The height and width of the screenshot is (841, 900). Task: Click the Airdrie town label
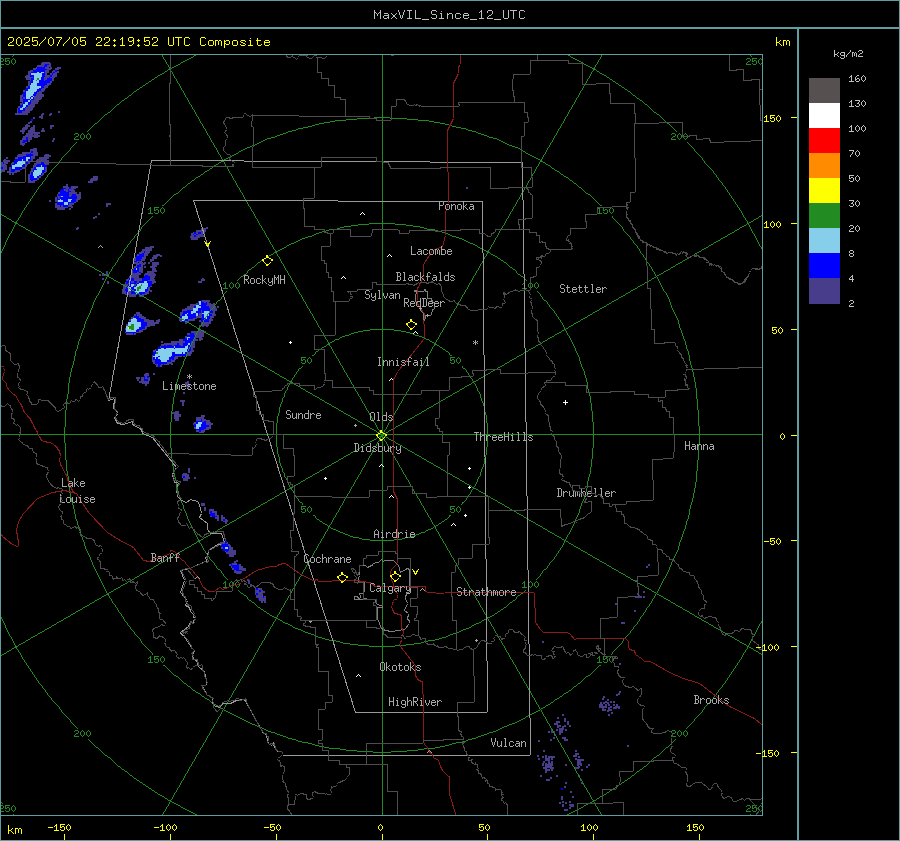tap(394, 534)
